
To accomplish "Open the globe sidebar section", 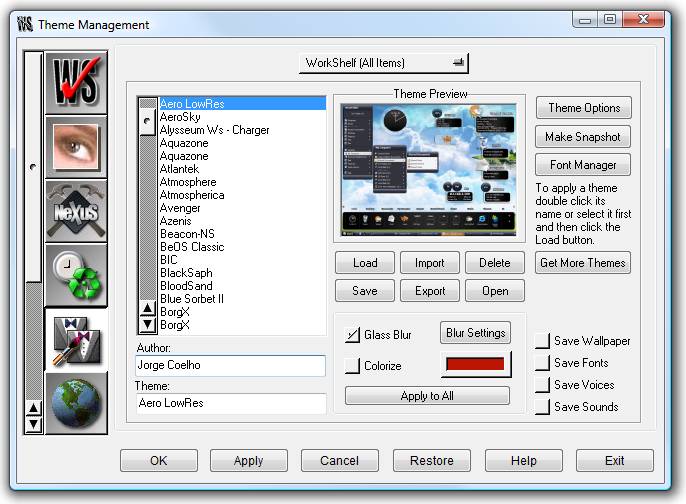I will coord(76,403).
